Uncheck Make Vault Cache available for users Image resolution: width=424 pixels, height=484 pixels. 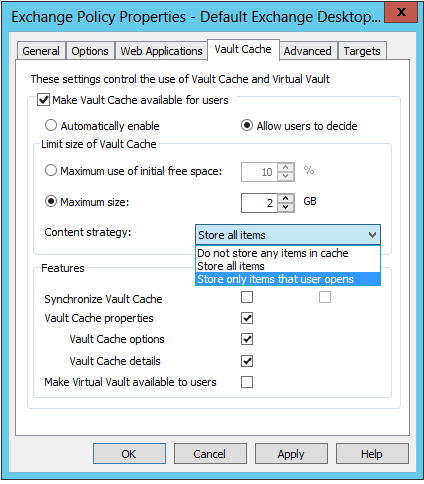44,100
